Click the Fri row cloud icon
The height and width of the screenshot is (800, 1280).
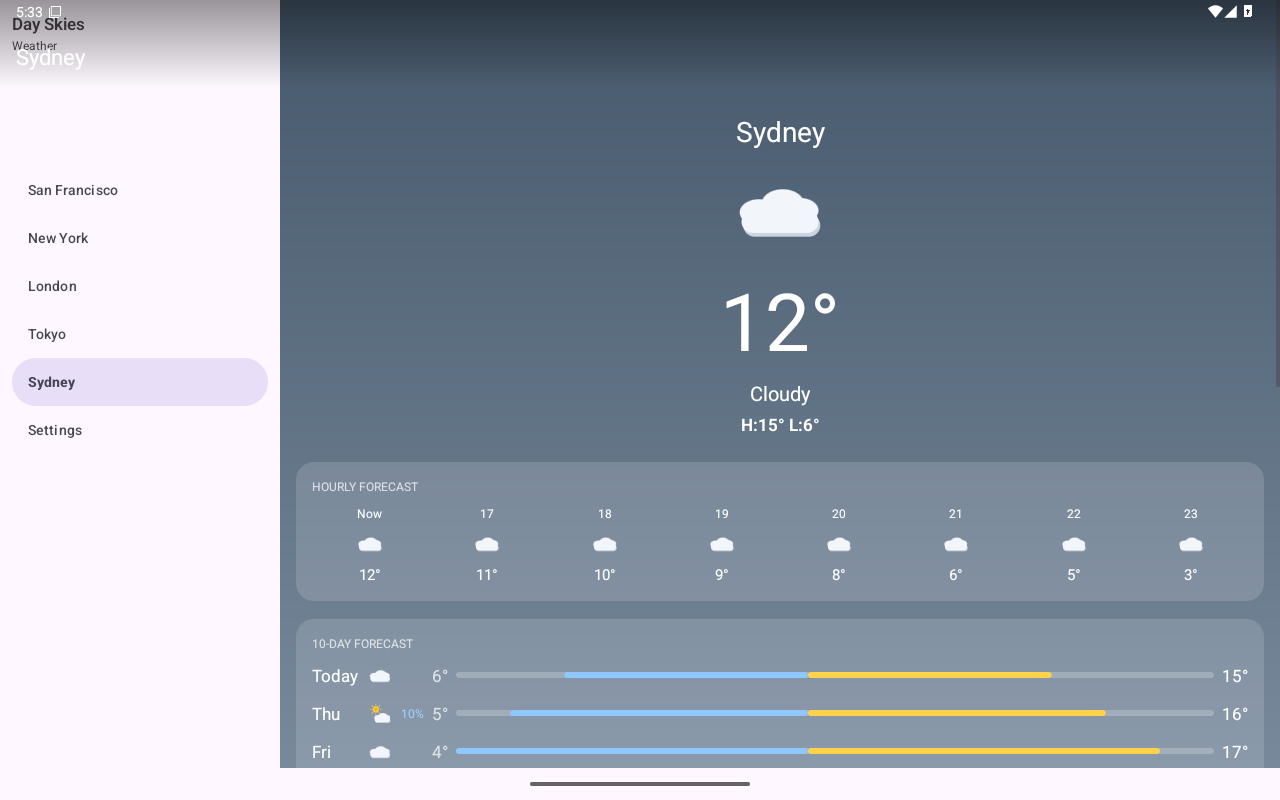[x=380, y=752]
